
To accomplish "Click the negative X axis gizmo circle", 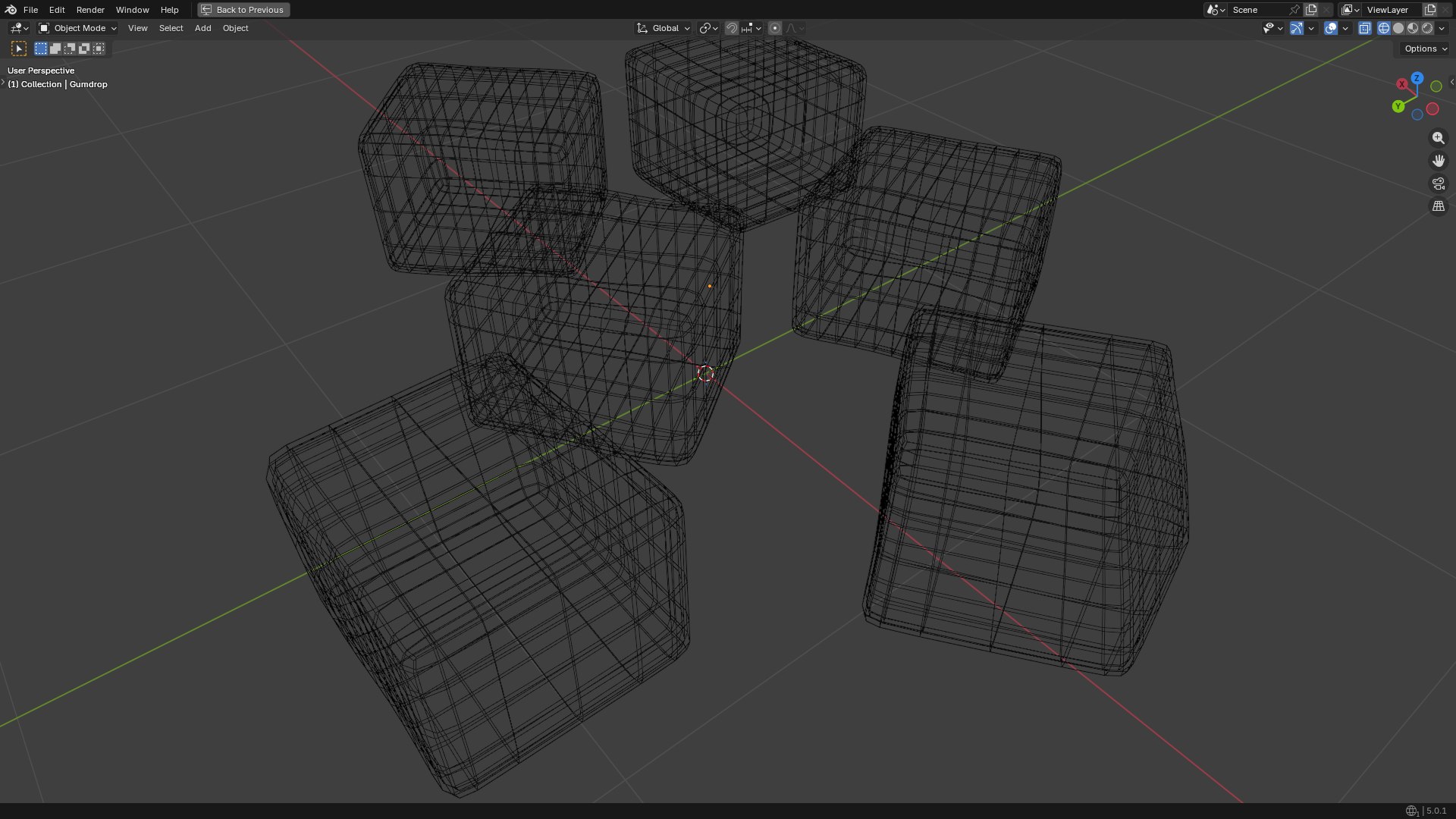I will pyautogui.click(x=1432, y=109).
